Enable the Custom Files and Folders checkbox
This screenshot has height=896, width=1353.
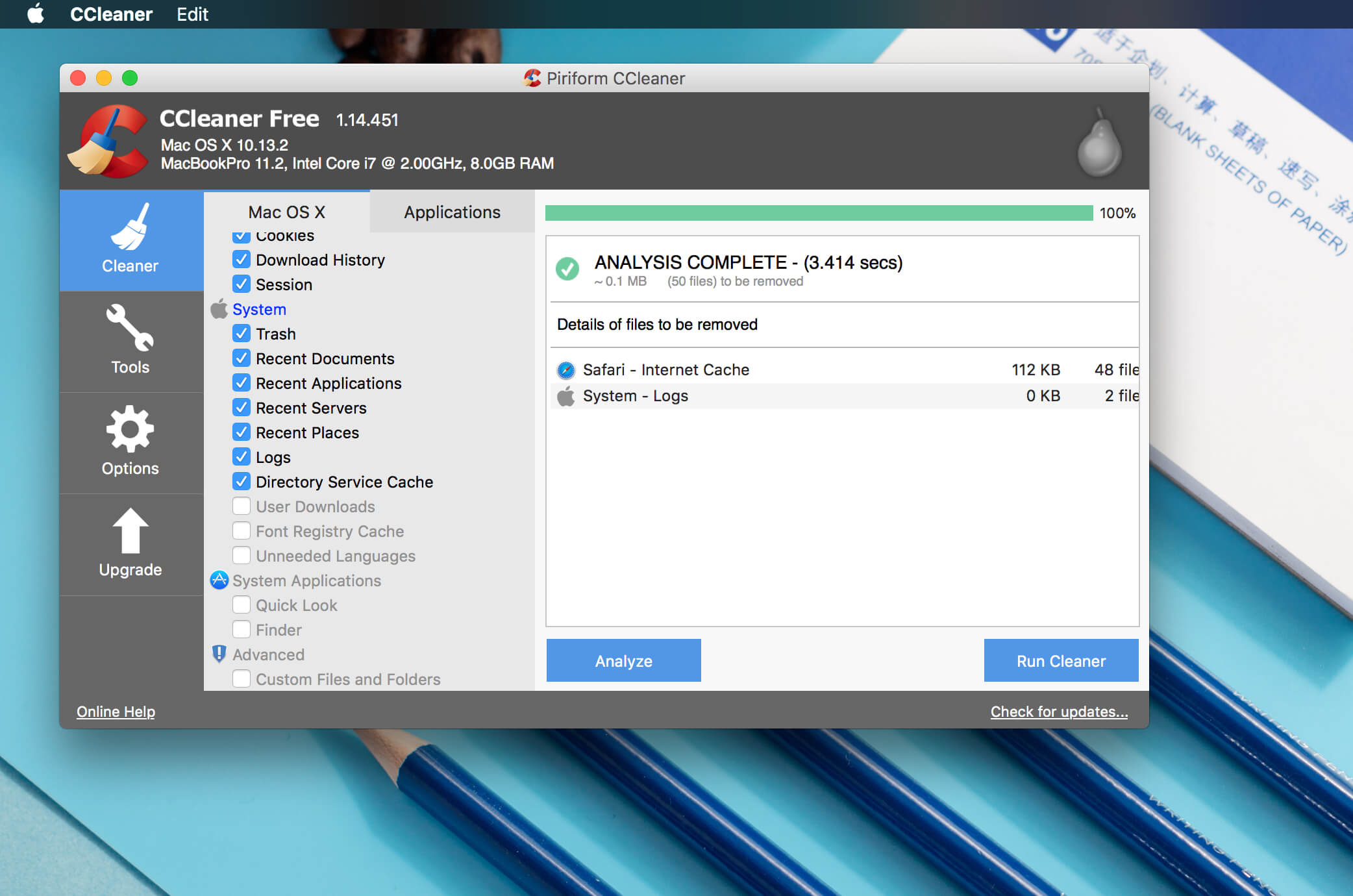(242, 678)
